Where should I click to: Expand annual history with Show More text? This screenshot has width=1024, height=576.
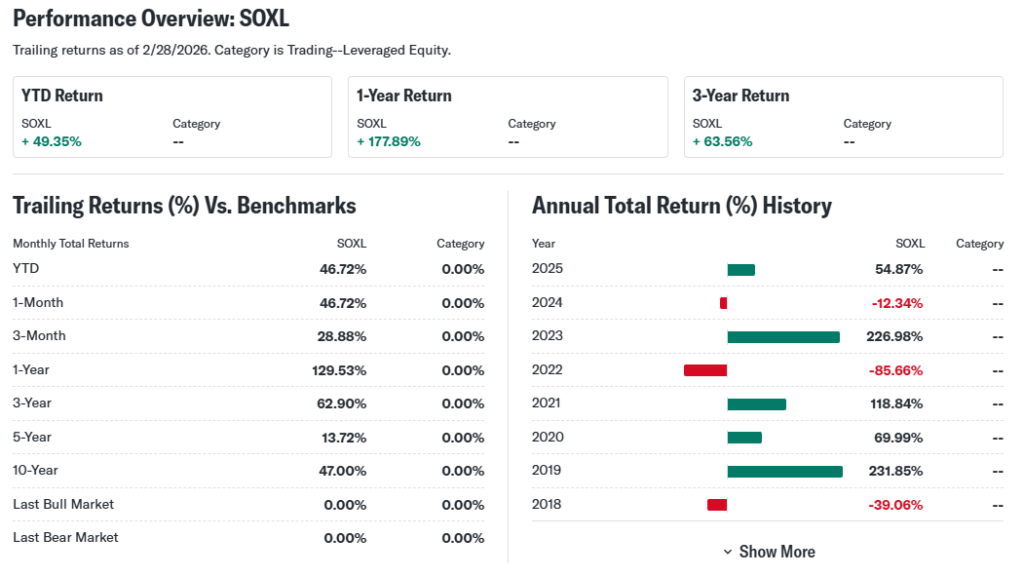click(x=777, y=552)
